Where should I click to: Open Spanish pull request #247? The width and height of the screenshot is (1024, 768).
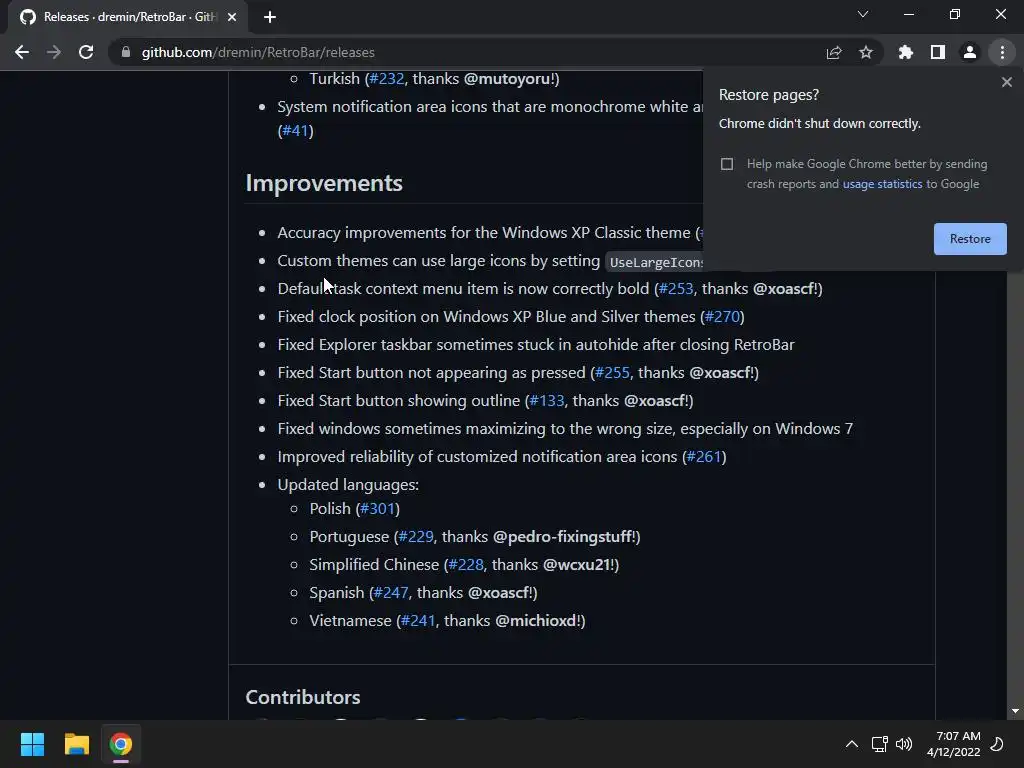(391, 593)
